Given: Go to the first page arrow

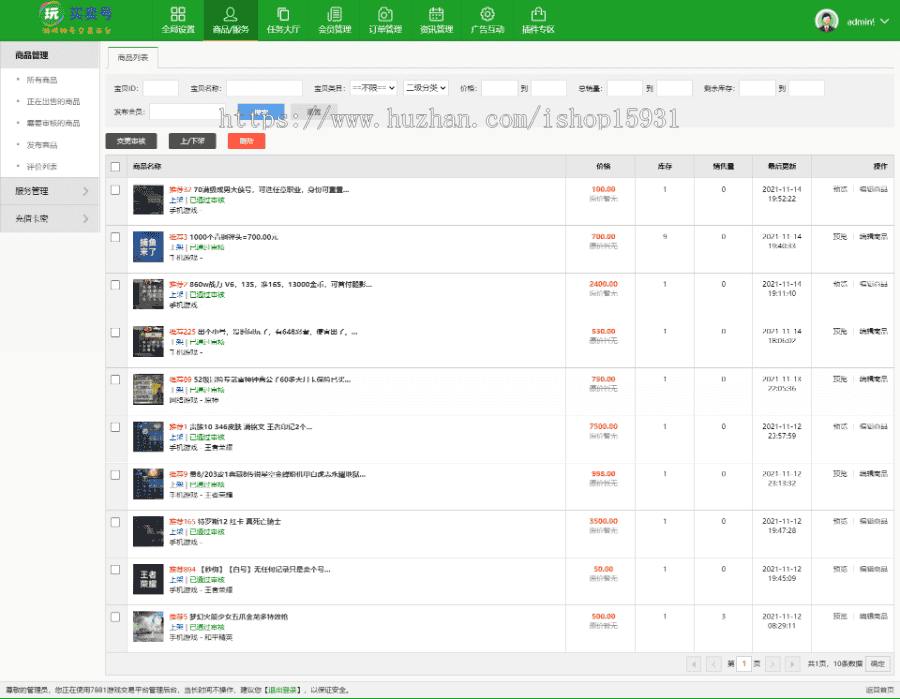Looking at the screenshot, I should (x=693, y=664).
